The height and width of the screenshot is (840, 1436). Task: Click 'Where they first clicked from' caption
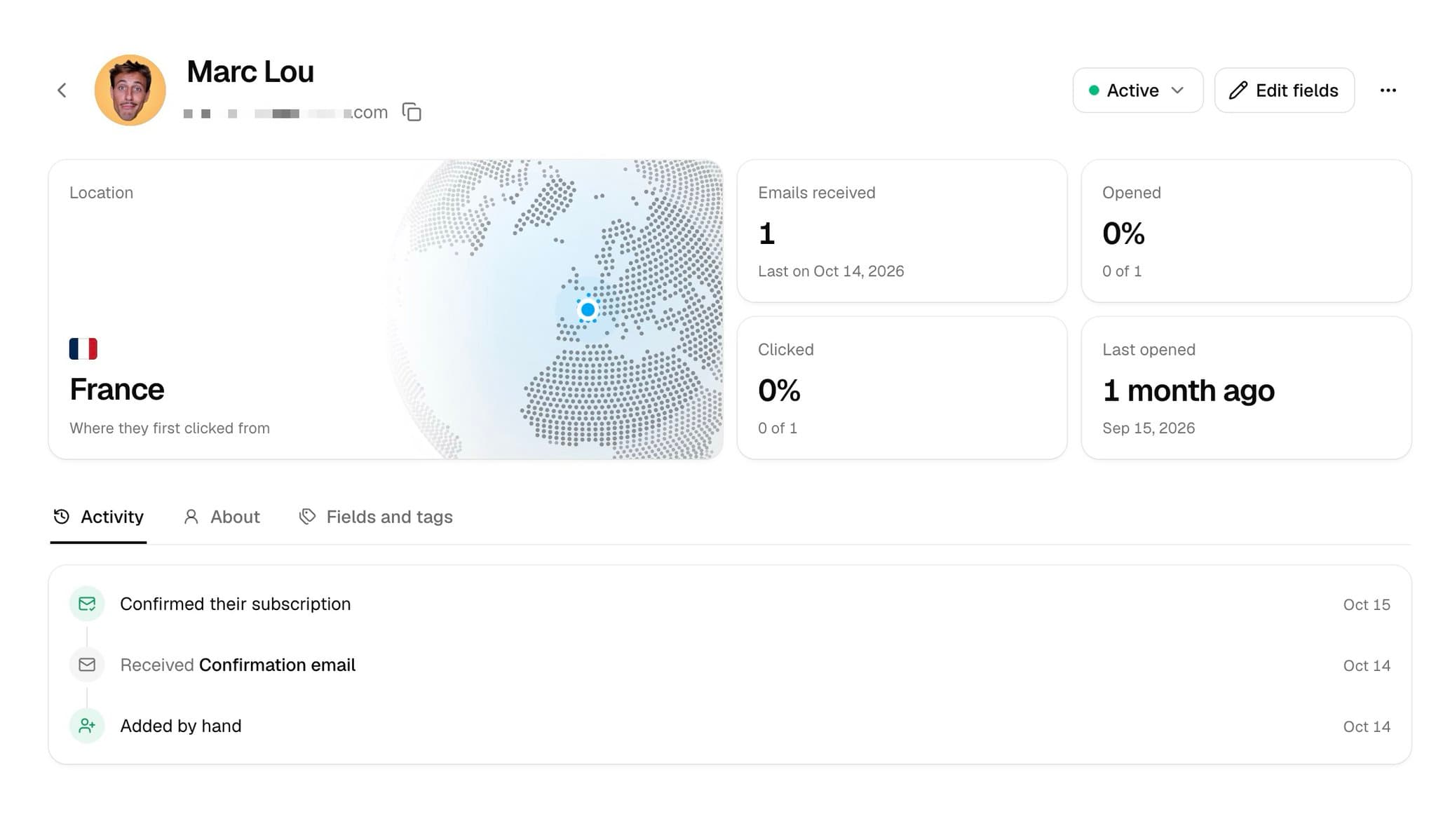pos(170,428)
